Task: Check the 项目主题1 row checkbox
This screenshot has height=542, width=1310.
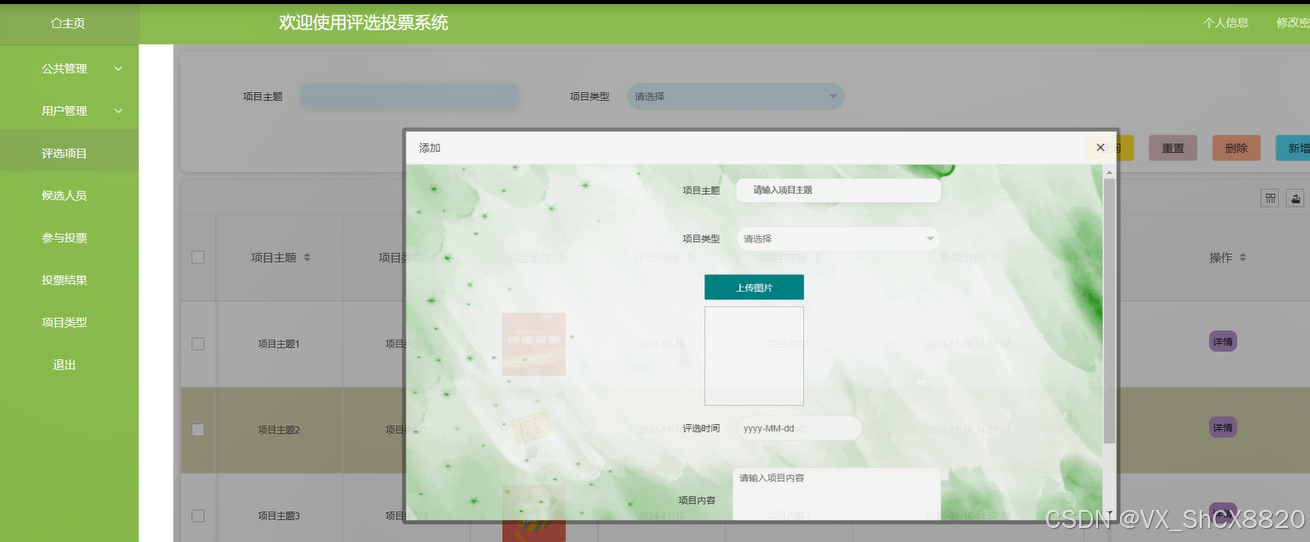Action: 198,344
